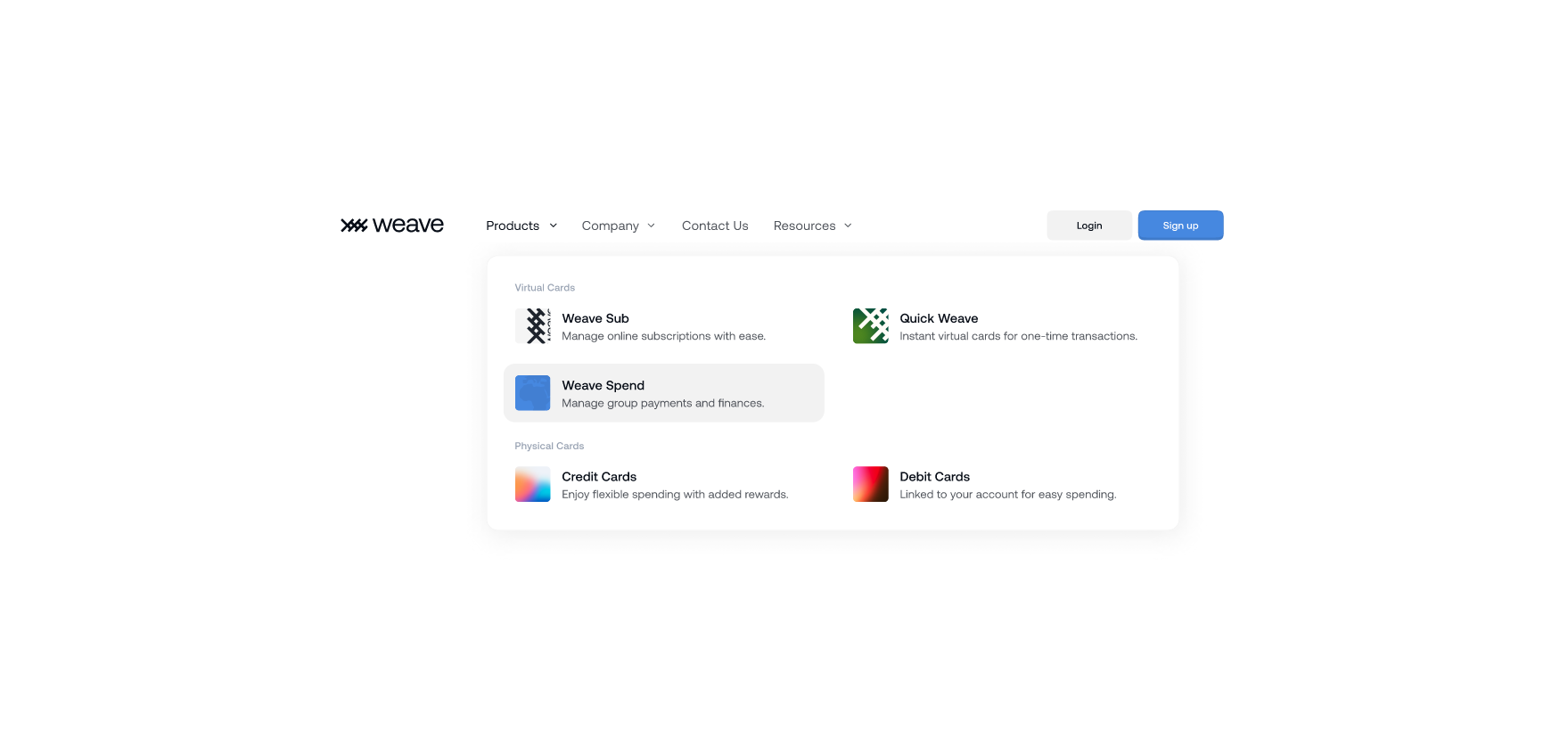Open the Credit Cards title link
The height and width of the screenshot is (747, 1568).
(599, 477)
